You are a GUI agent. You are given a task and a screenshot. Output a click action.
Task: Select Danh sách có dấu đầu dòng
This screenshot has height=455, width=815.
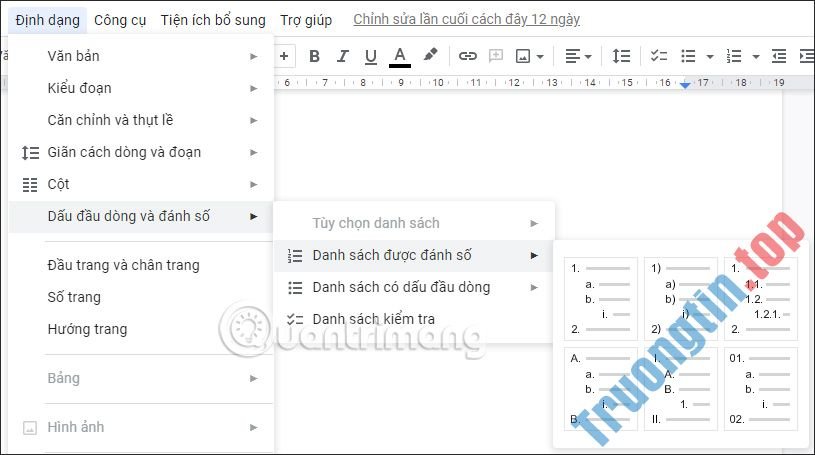[x=414, y=288]
